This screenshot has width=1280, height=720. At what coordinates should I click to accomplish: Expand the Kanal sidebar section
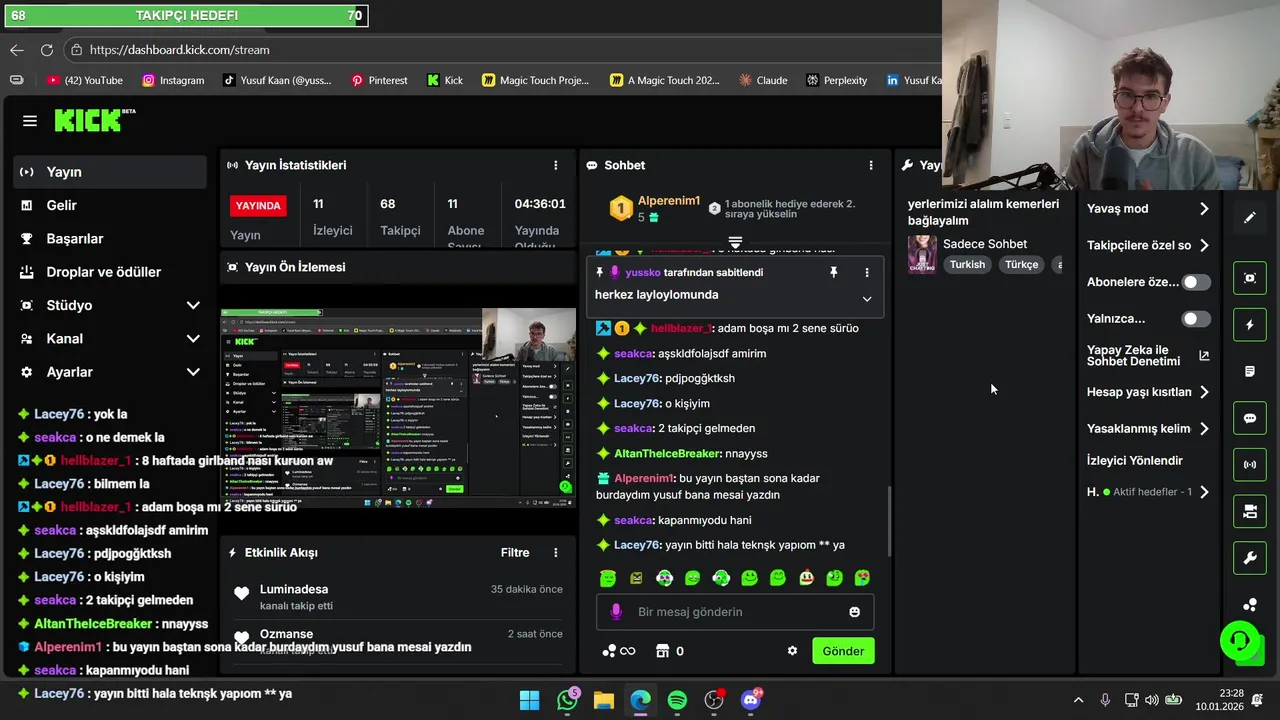pos(193,339)
